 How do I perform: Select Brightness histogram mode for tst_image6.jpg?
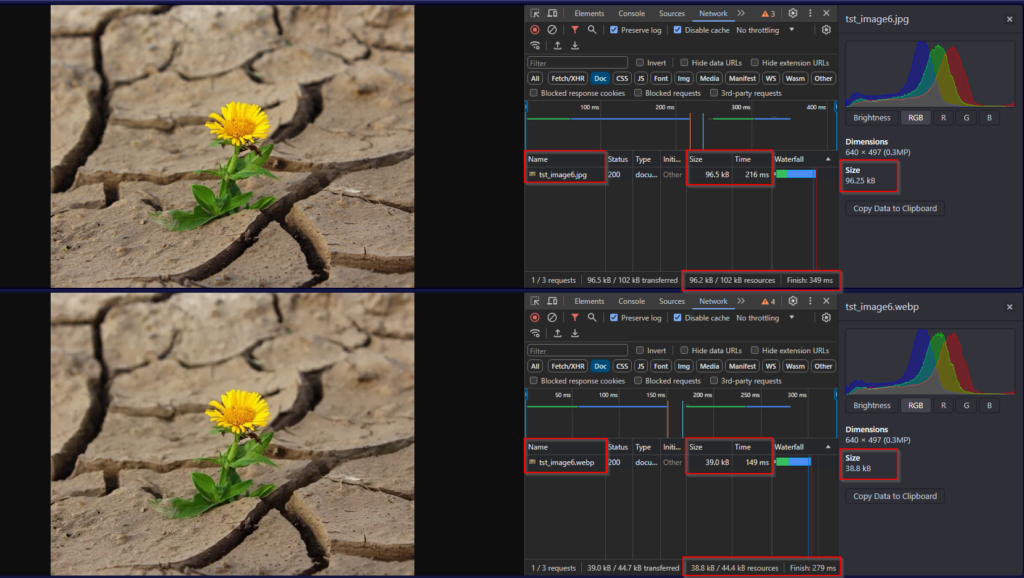[872, 118]
